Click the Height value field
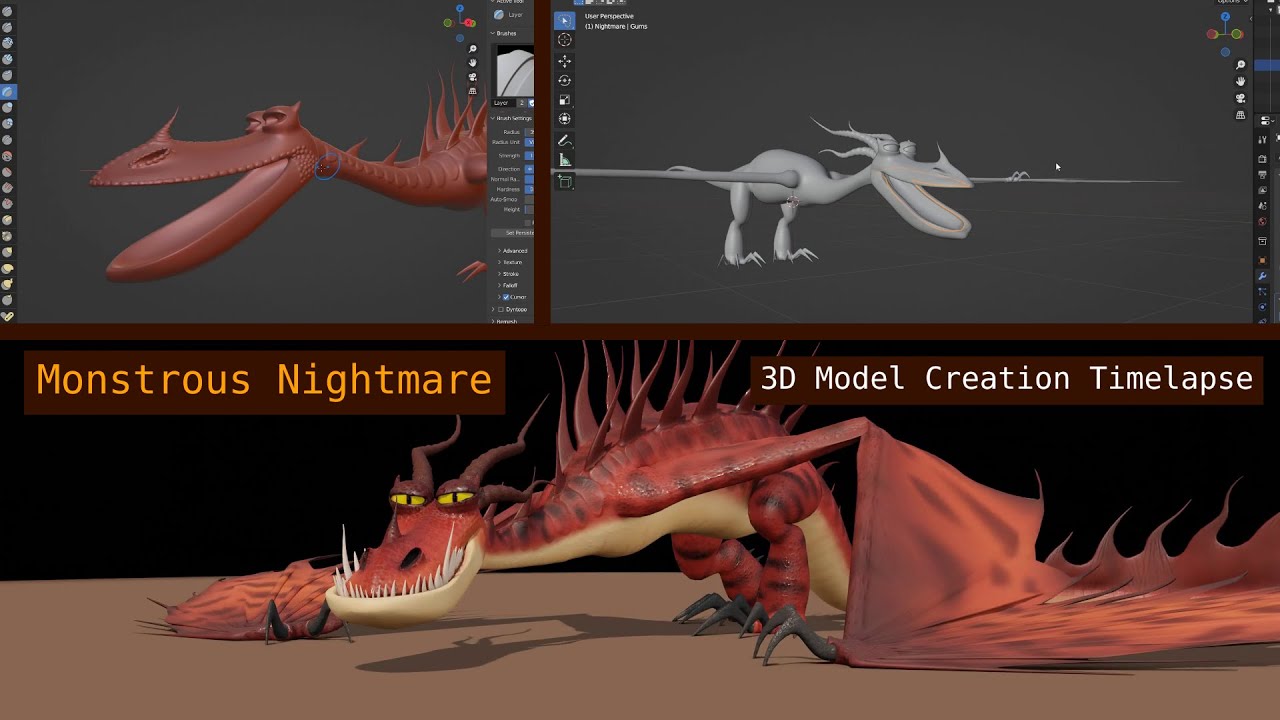 [529, 209]
